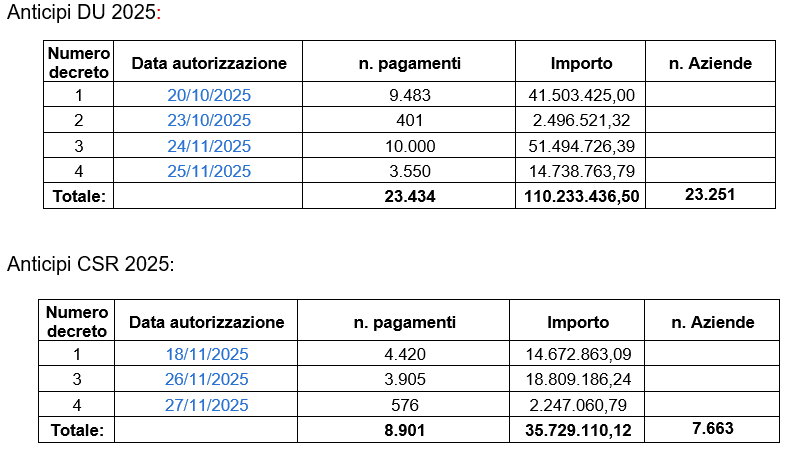
Task: Select the DU total amount 110.233.436,50
Action: [582, 197]
